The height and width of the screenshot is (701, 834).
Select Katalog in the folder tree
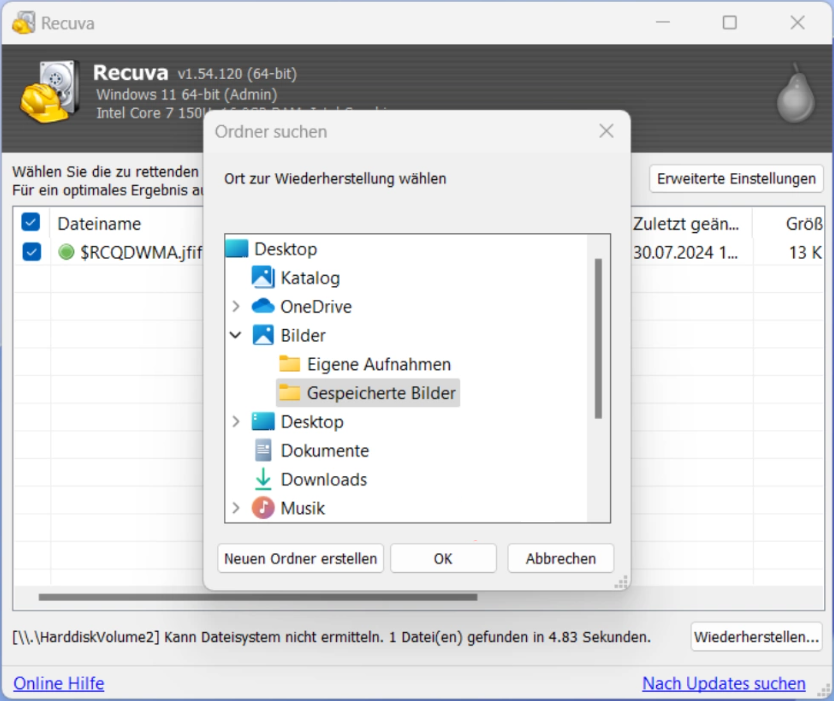tap(310, 278)
